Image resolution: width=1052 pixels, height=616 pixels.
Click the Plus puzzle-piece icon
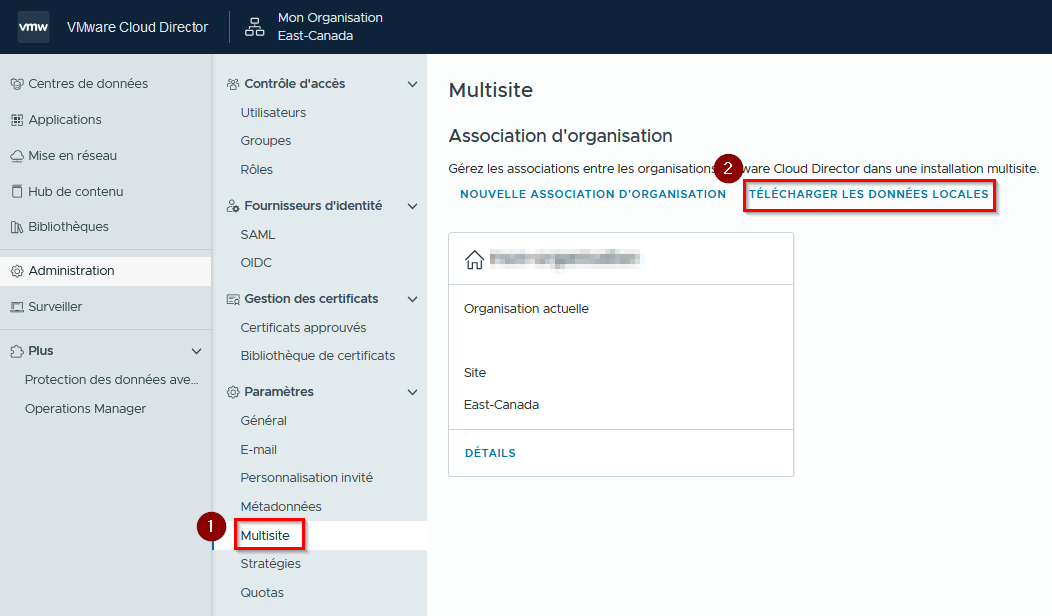17,351
